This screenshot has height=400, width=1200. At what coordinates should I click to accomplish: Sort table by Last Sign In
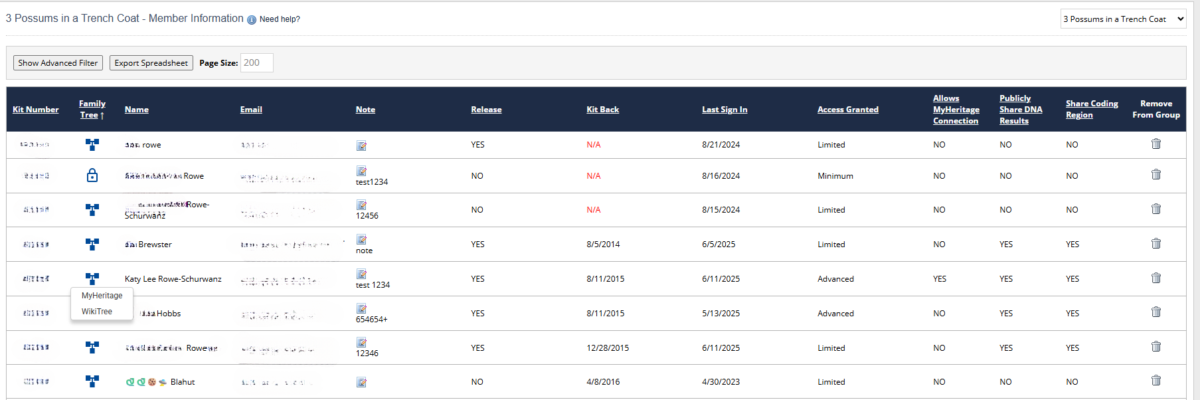725,109
